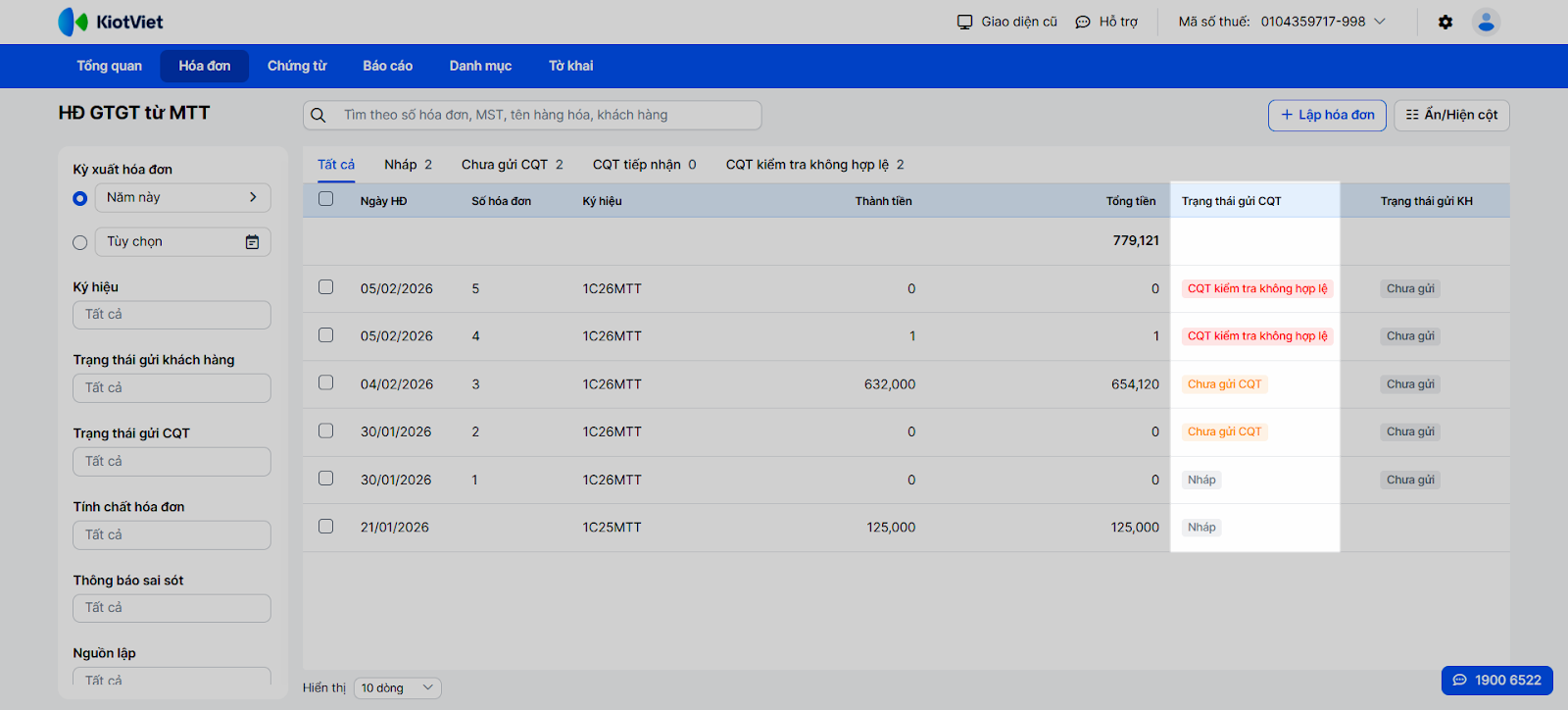Screen dimensions: 1568x710
Task: Select the Tùy chọn radio button
Action: pyautogui.click(x=80, y=243)
